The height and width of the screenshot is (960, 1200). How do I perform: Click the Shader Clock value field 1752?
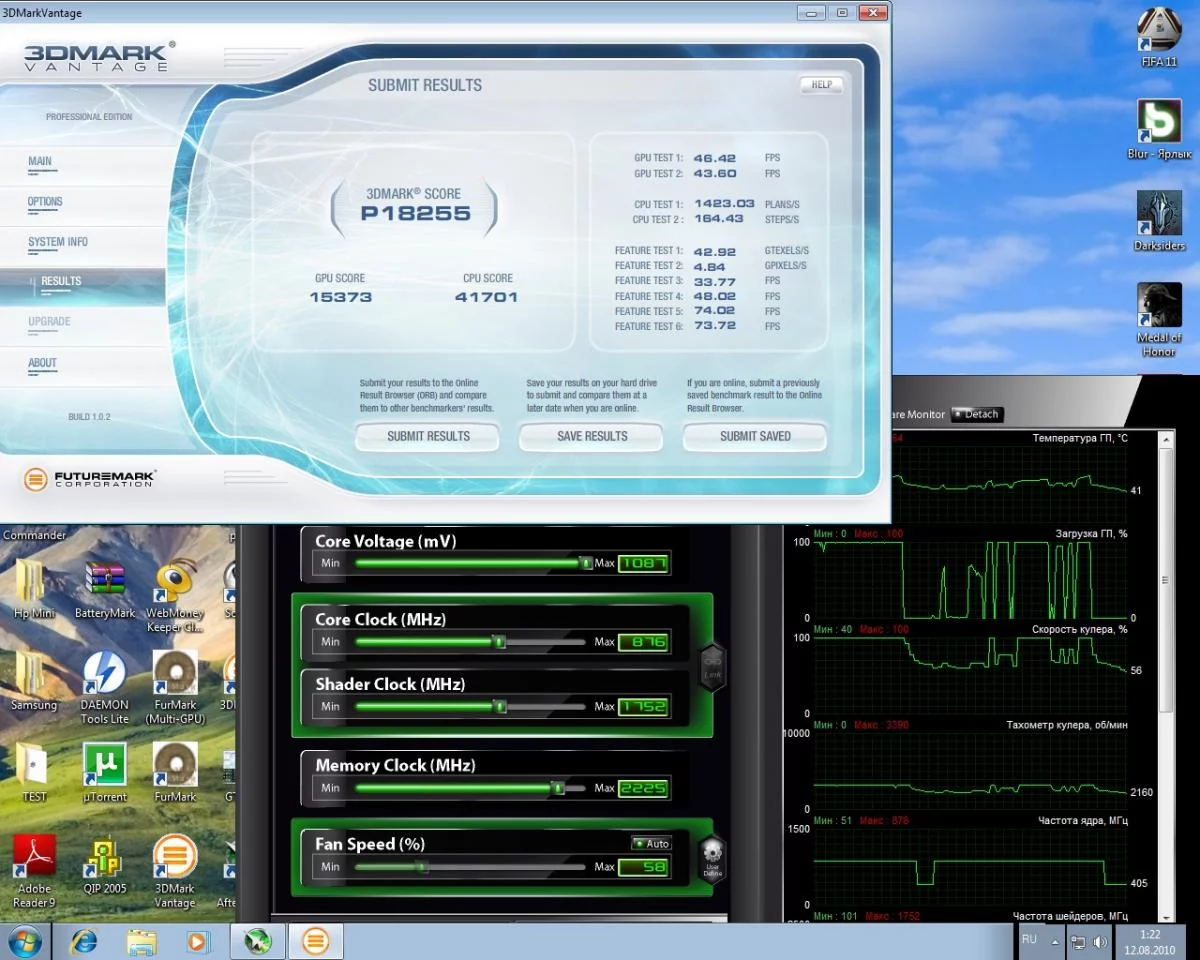pyautogui.click(x=643, y=706)
